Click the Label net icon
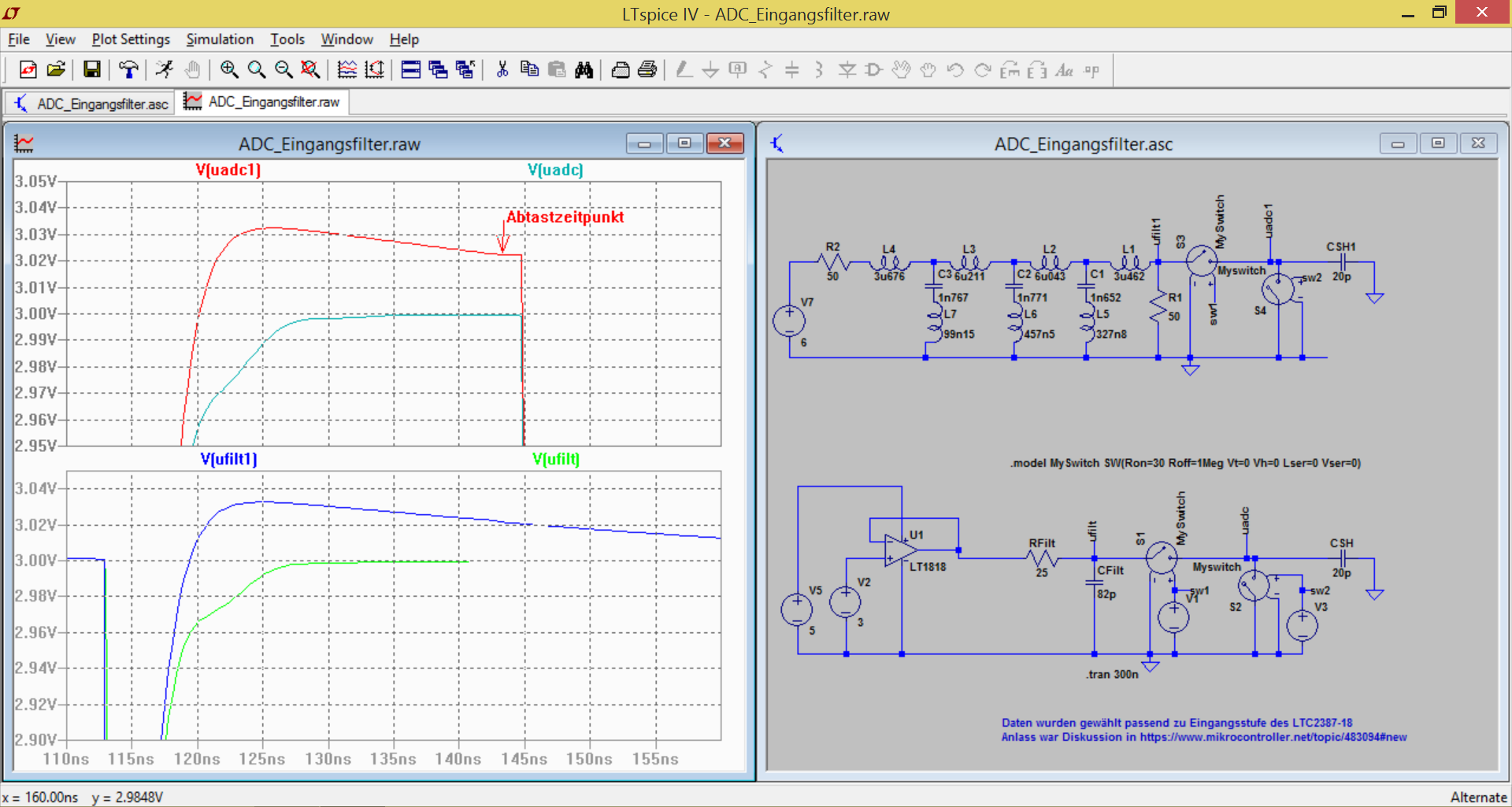The image size is (1512, 807). pyautogui.click(x=738, y=70)
